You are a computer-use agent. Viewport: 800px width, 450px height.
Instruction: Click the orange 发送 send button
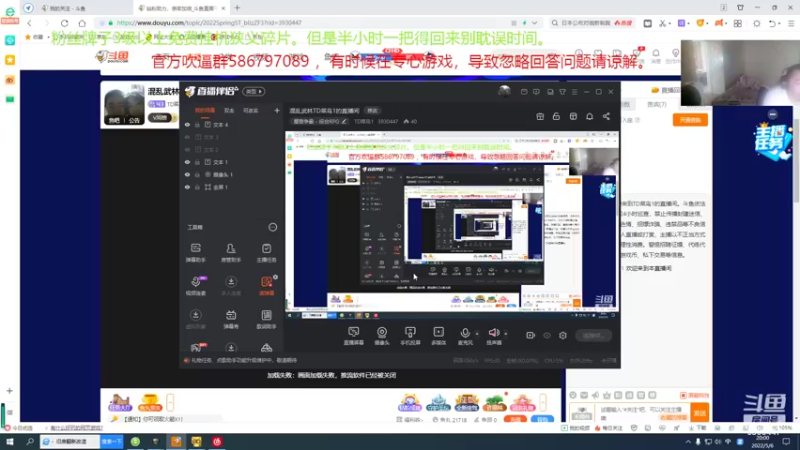coord(699,413)
